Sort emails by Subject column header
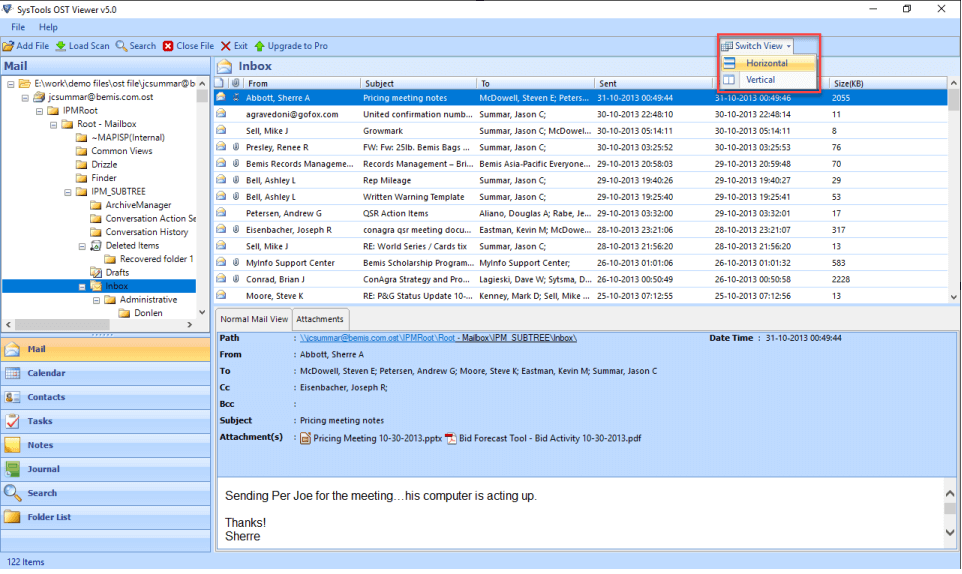This screenshot has width=962, height=574. click(x=380, y=84)
